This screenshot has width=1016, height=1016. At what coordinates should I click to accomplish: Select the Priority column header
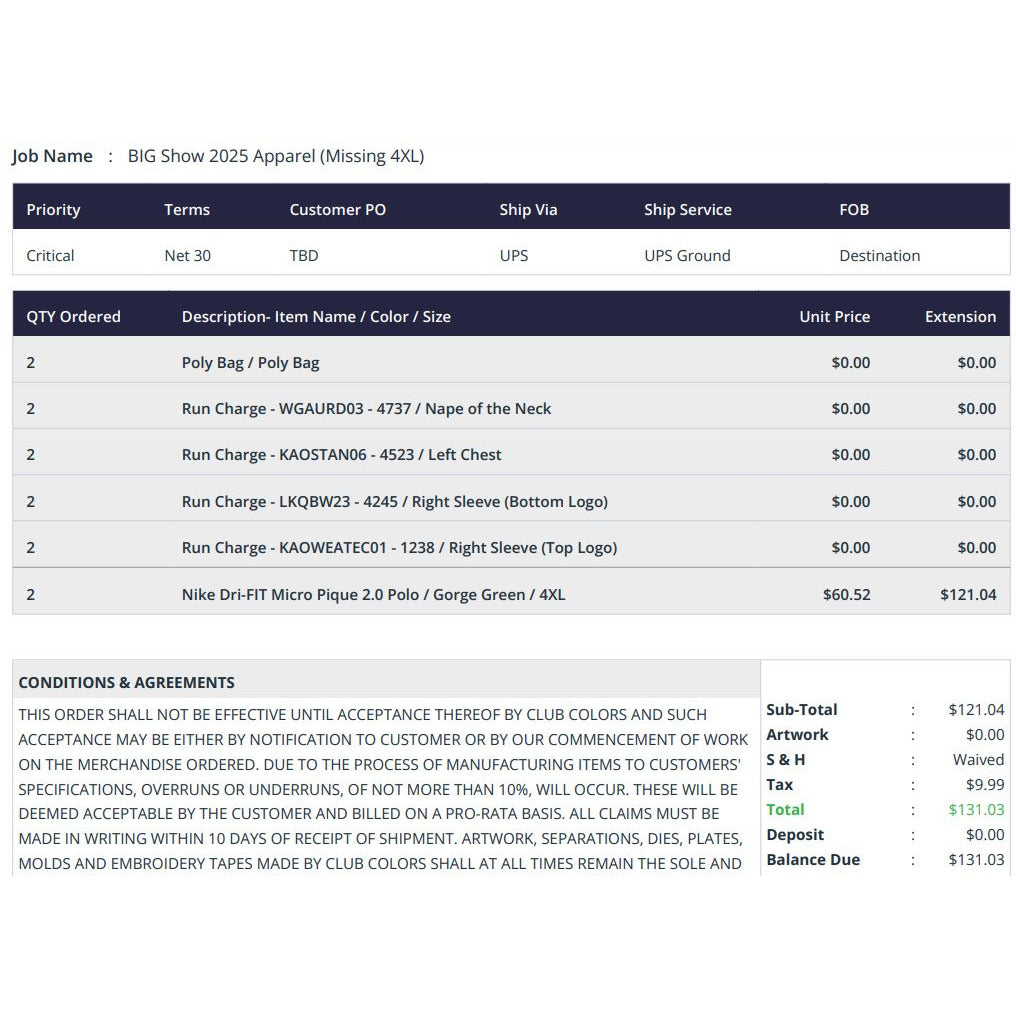coord(53,209)
